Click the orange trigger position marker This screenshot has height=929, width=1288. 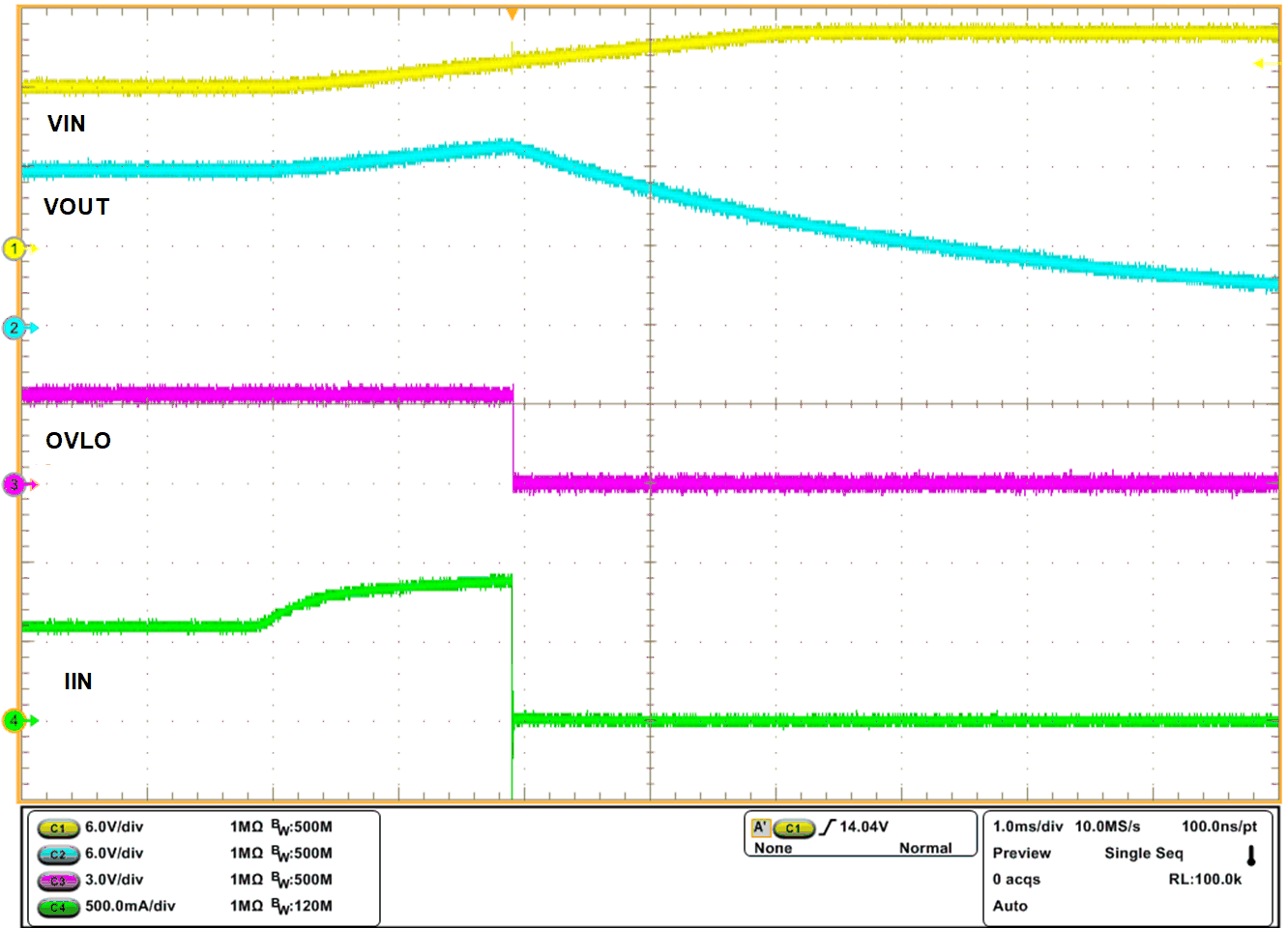coord(513,14)
